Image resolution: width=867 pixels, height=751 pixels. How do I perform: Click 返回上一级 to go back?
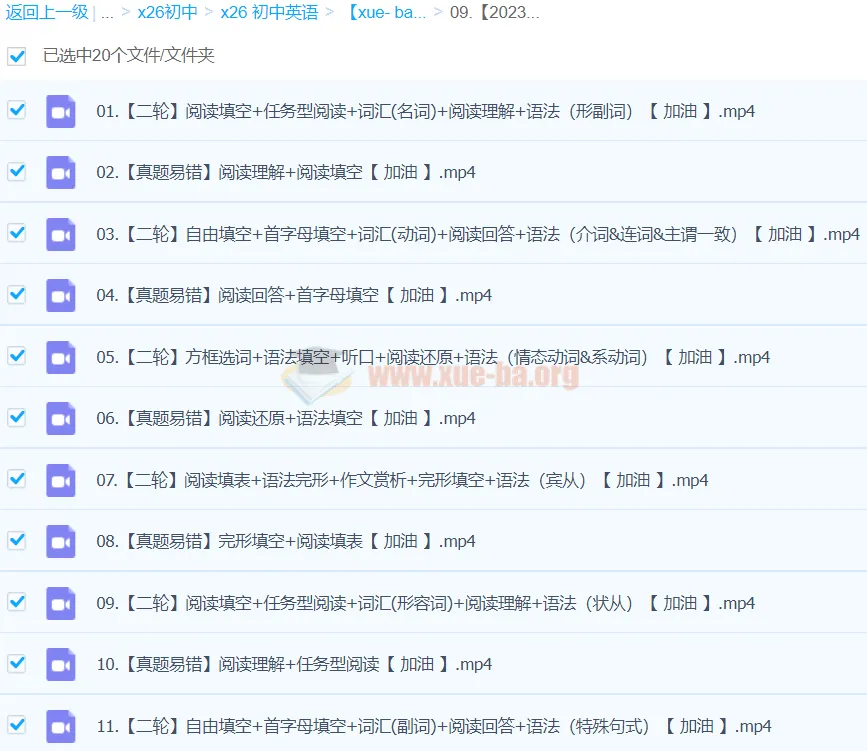pyautogui.click(x=46, y=13)
